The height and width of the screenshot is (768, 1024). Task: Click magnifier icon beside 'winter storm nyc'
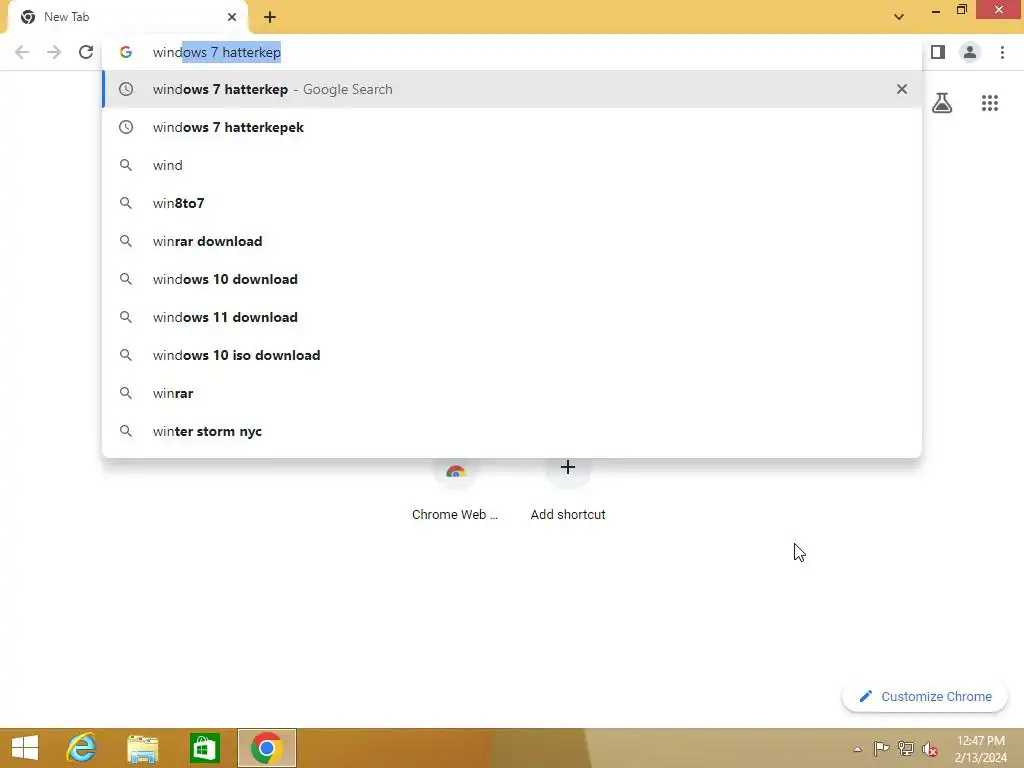tap(126, 431)
